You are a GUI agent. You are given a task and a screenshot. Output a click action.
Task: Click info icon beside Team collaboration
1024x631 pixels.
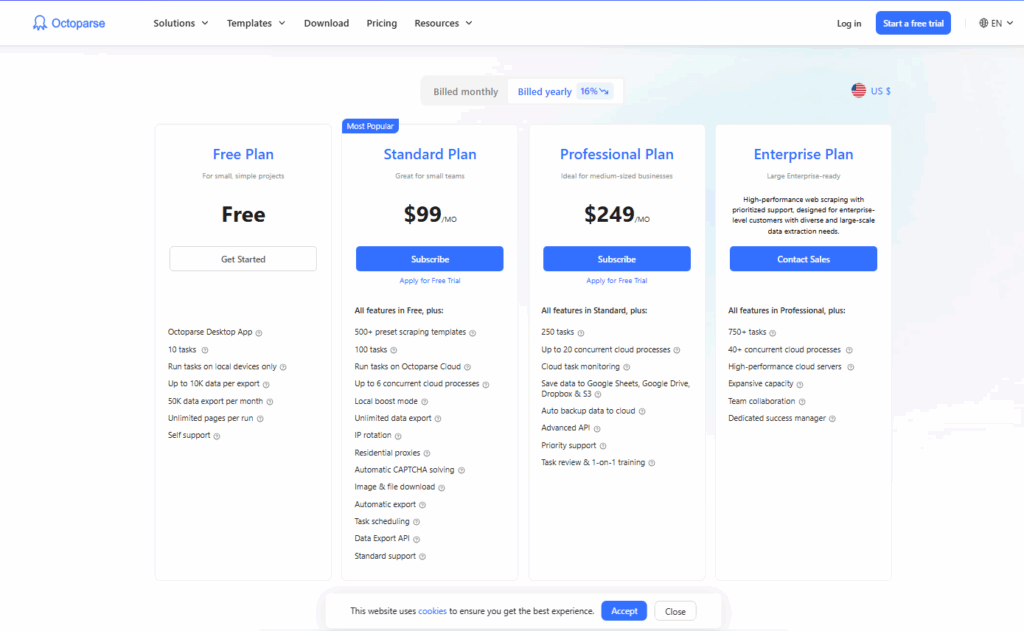[x=802, y=402]
